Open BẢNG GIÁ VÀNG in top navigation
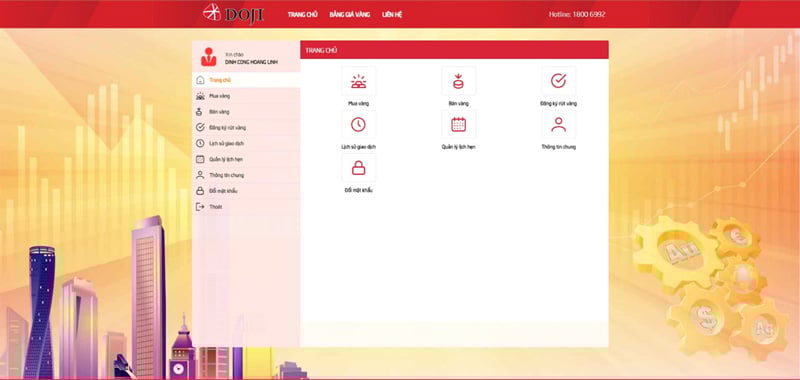Image resolution: width=800 pixels, height=380 pixels. coord(350,14)
